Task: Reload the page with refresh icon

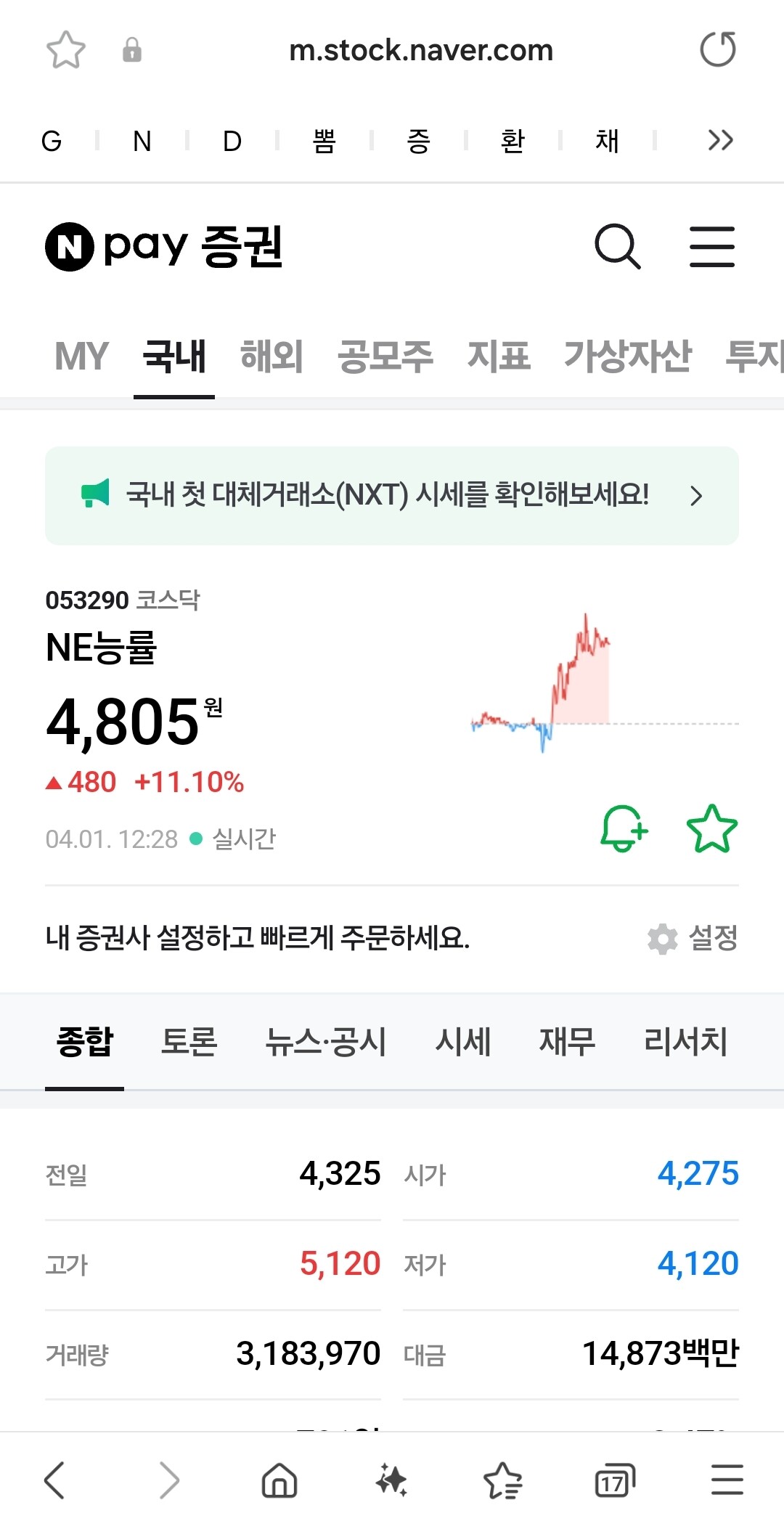Action: click(717, 50)
